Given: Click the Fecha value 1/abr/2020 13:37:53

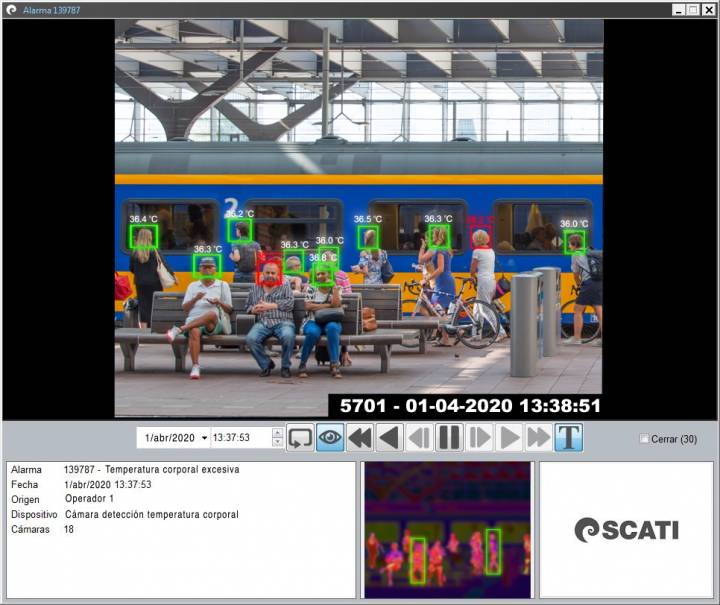Looking at the screenshot, I should (x=108, y=484).
